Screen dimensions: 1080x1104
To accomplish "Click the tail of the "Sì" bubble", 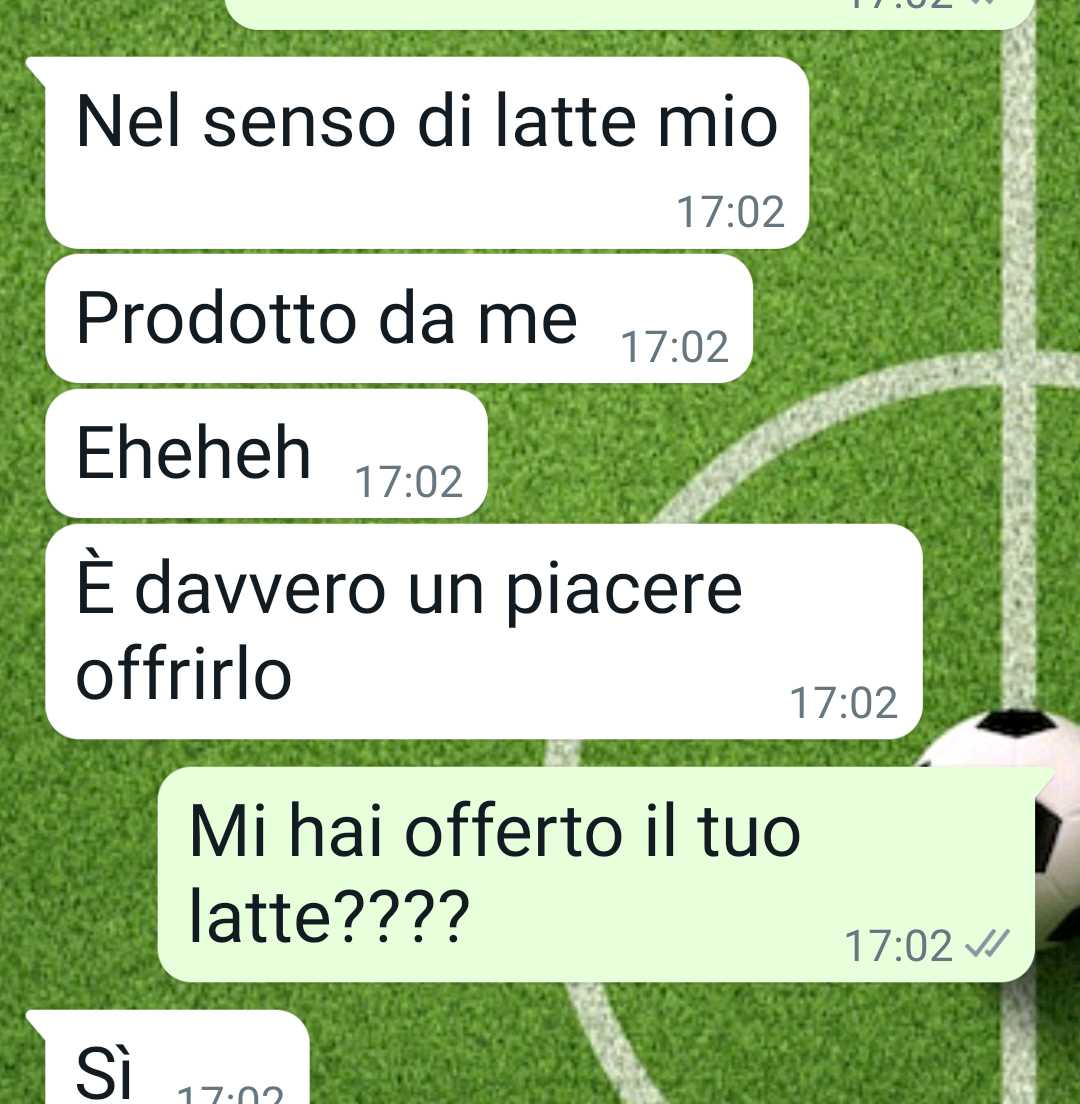I will pyautogui.click(x=37, y=1023).
